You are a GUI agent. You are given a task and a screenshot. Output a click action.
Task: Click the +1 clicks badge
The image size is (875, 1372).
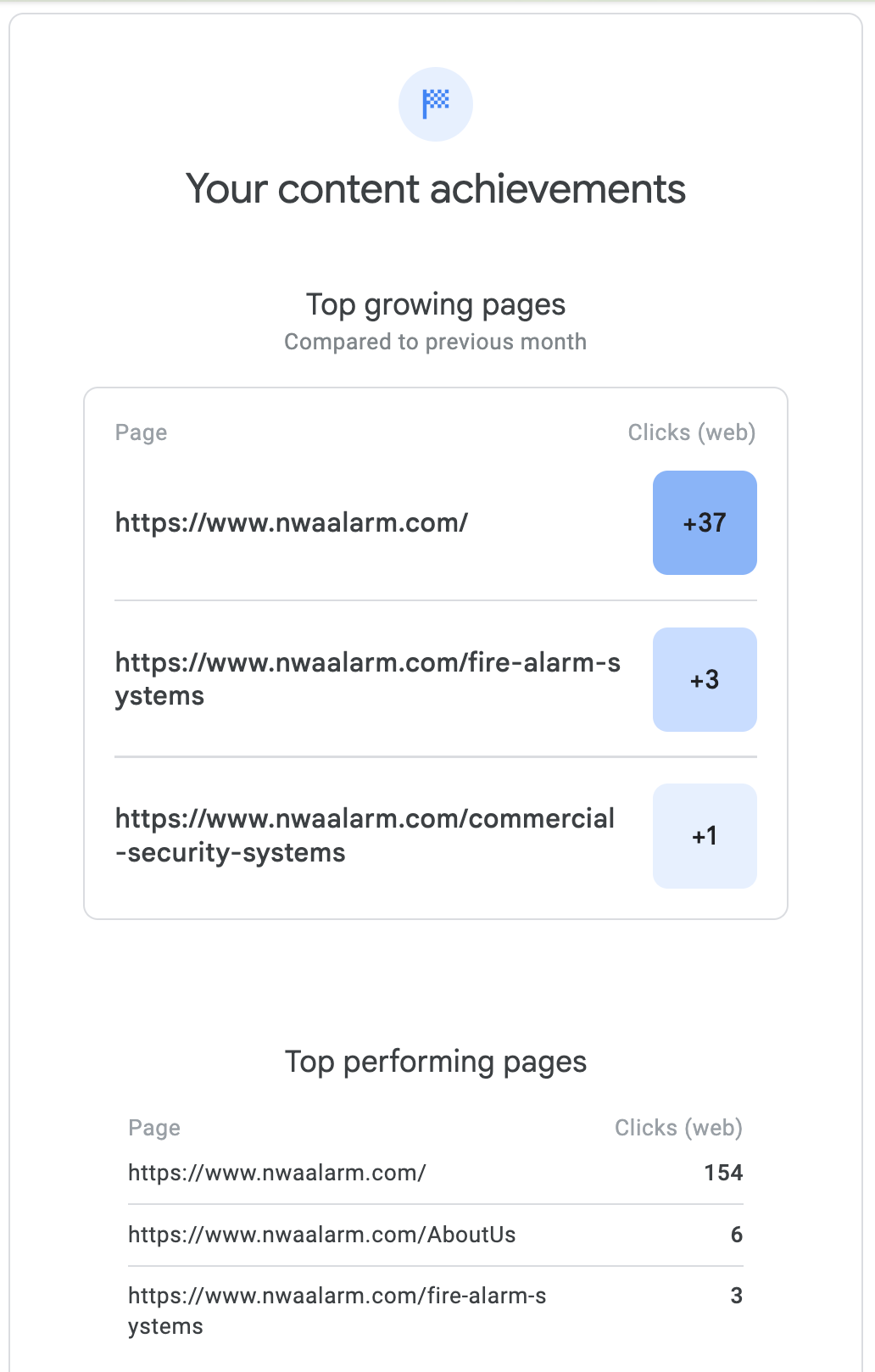(705, 836)
